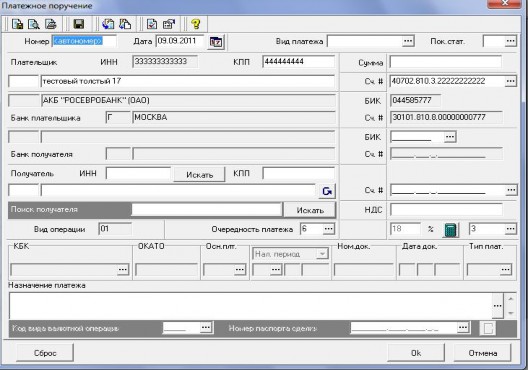Click Искать button next to recipient ИНН
Viewport: 528px width, 370px height.
(199, 175)
